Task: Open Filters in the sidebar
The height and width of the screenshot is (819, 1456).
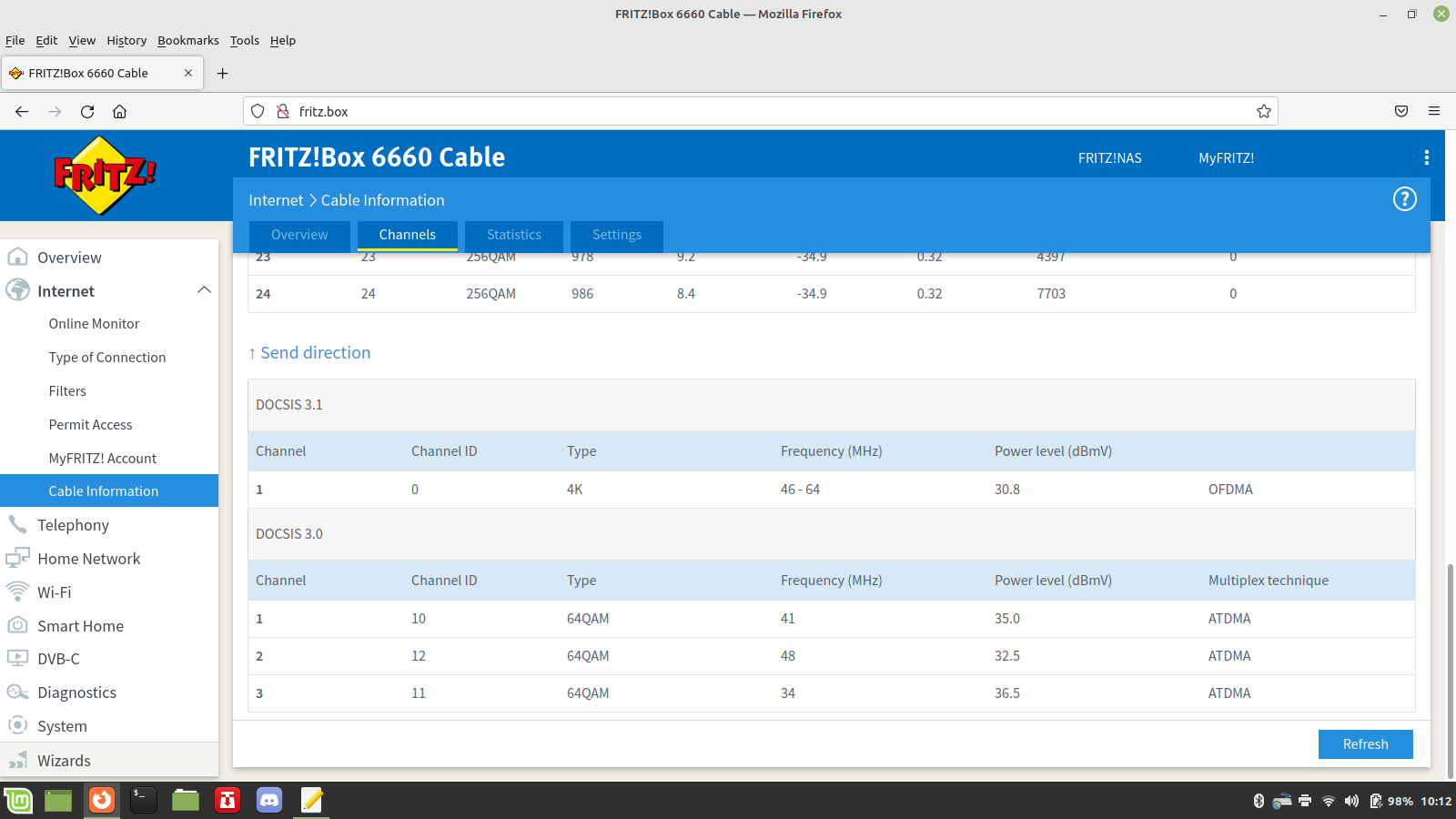Action: click(67, 391)
